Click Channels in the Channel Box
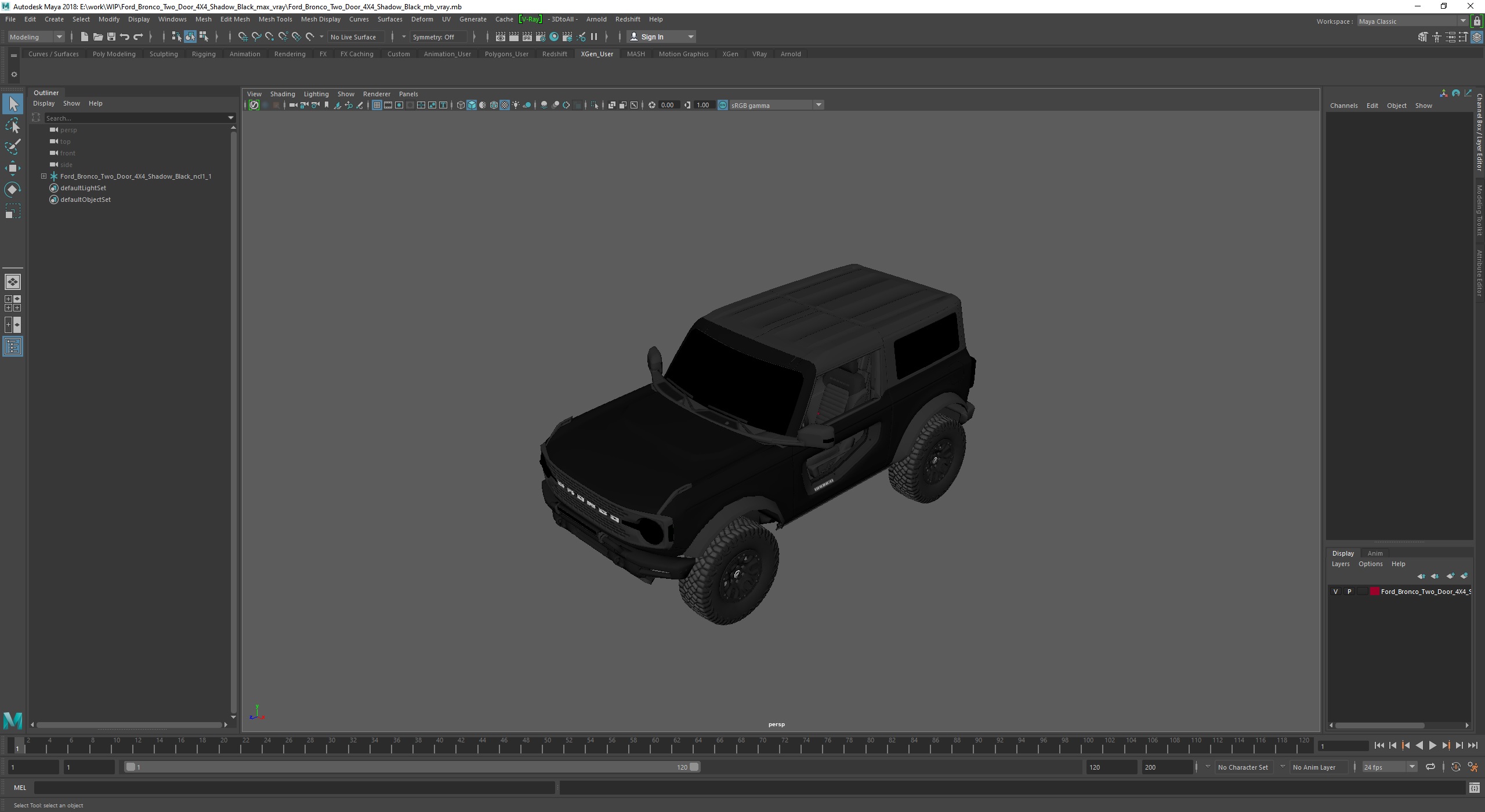 [1343, 106]
